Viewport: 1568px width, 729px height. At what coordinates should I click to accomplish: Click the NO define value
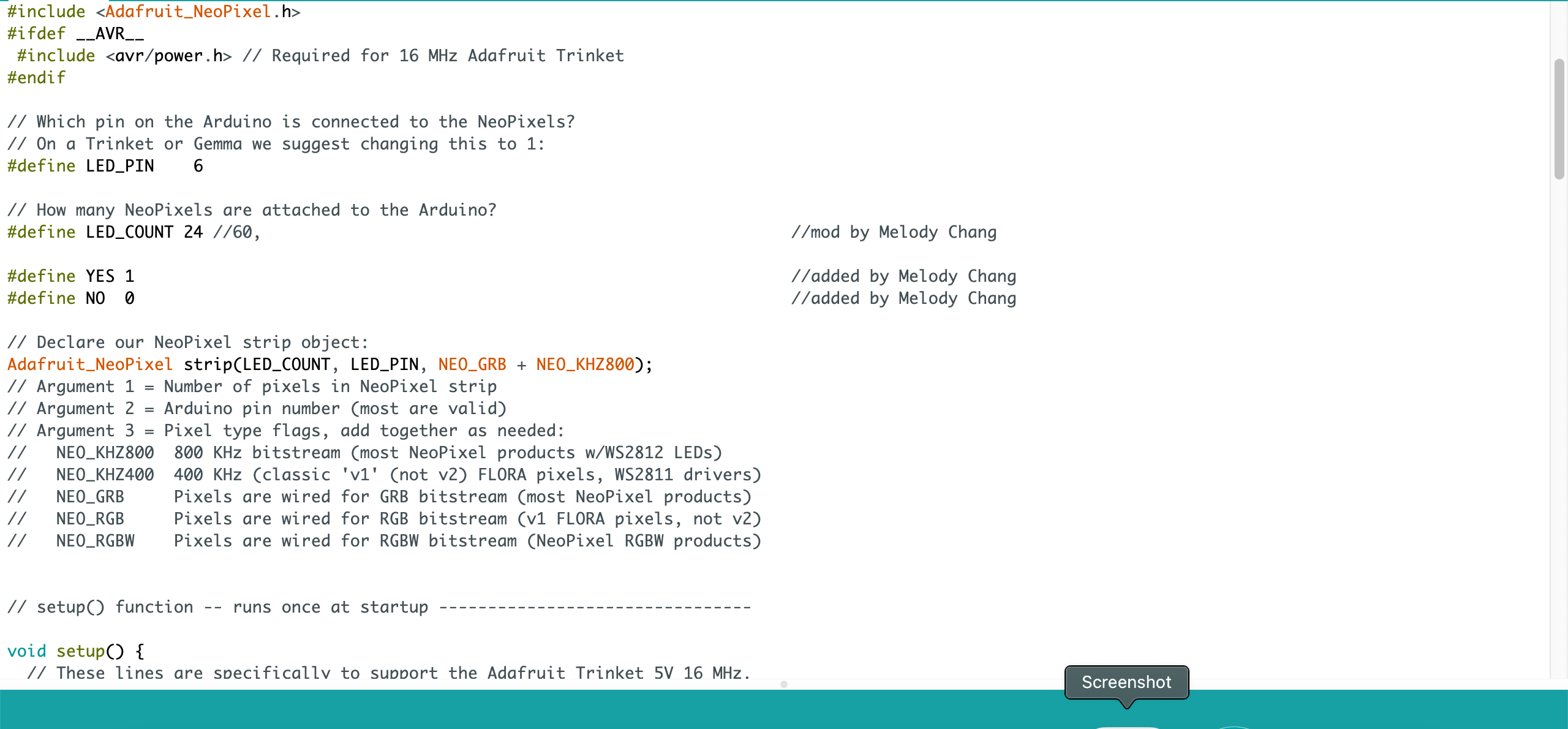pyautogui.click(x=130, y=297)
